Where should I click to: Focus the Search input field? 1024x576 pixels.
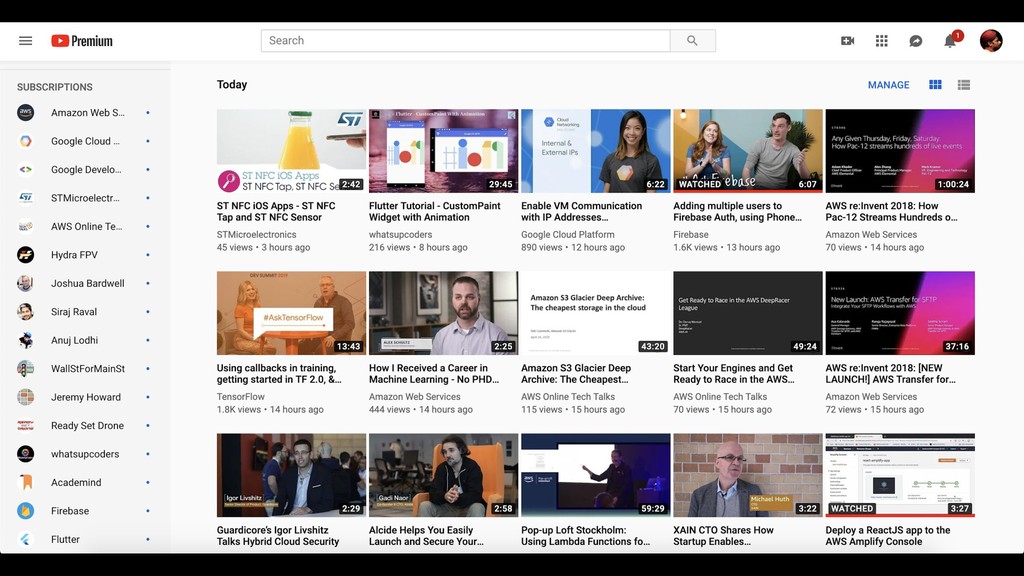[x=466, y=40]
